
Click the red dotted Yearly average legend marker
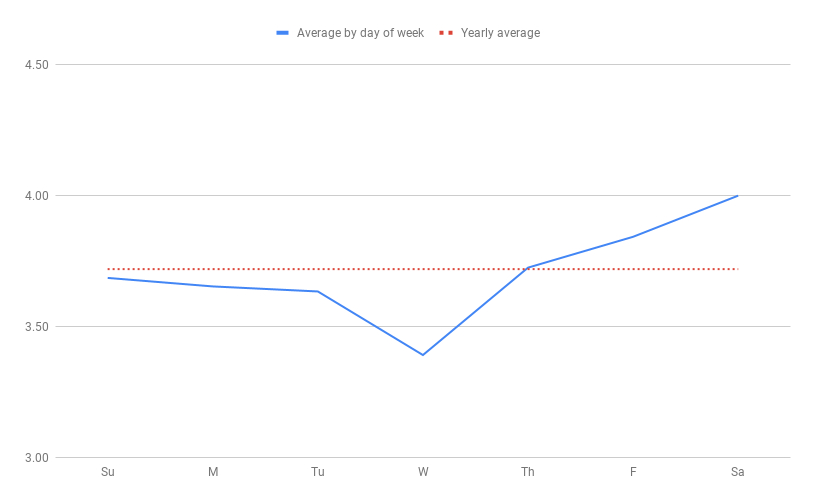446,33
